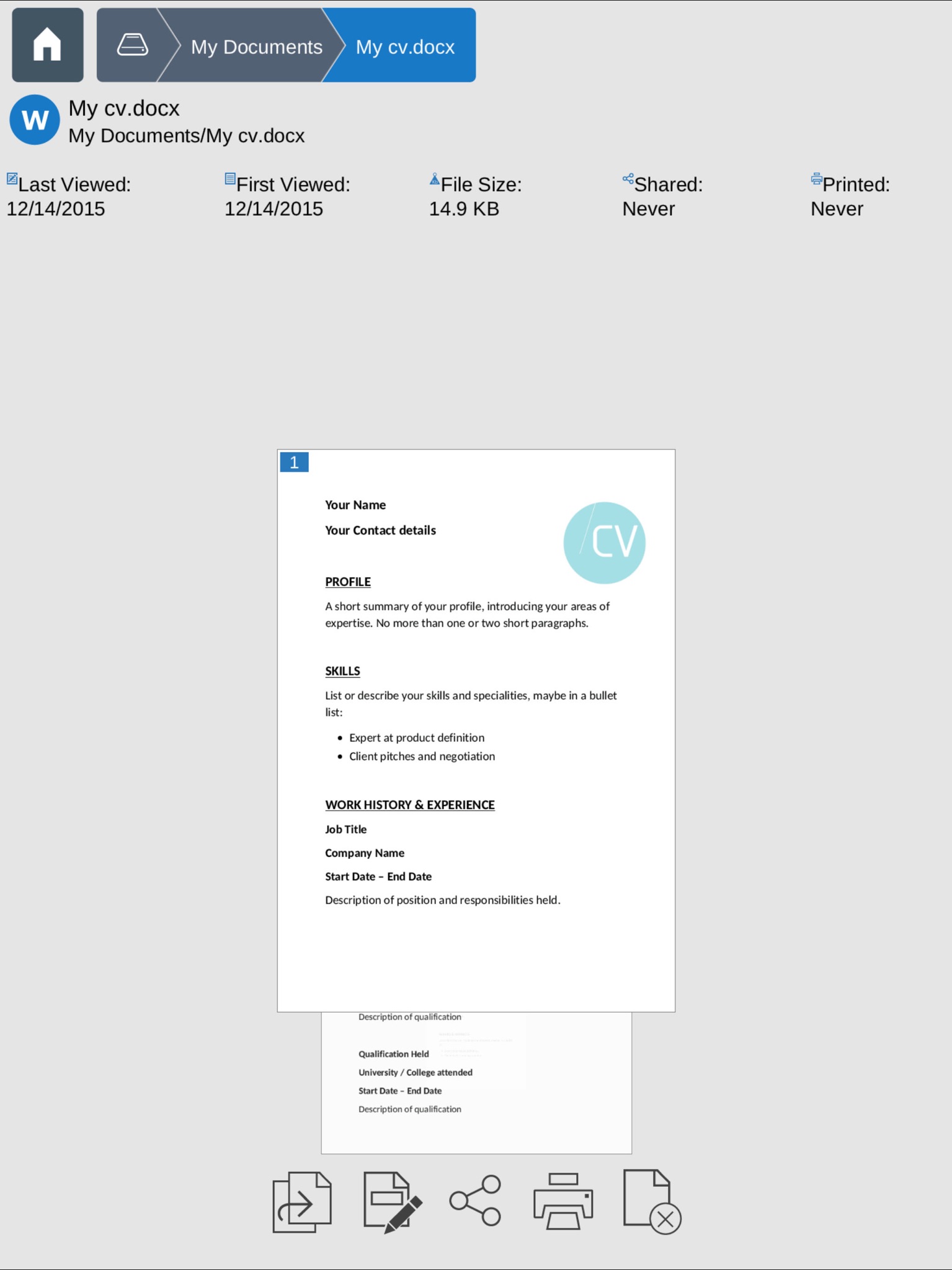This screenshot has width=952, height=1270.
Task: Open page 1 preview thumbnail
Action: click(x=476, y=730)
